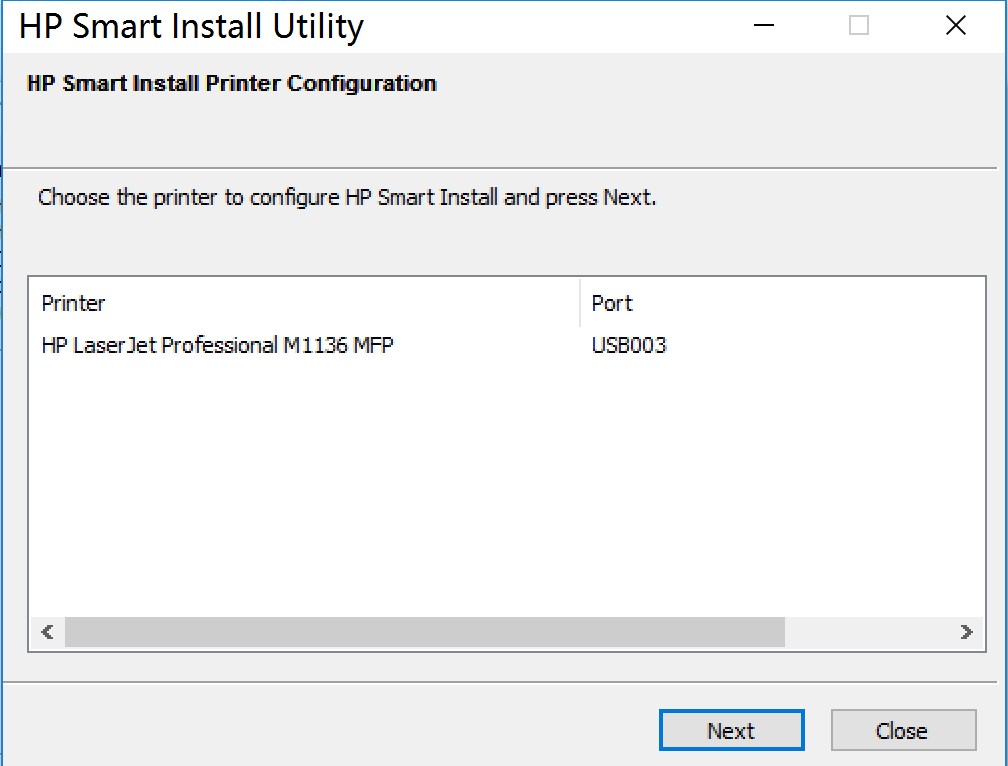Click the left scroll arrow in printer list

tap(47, 632)
